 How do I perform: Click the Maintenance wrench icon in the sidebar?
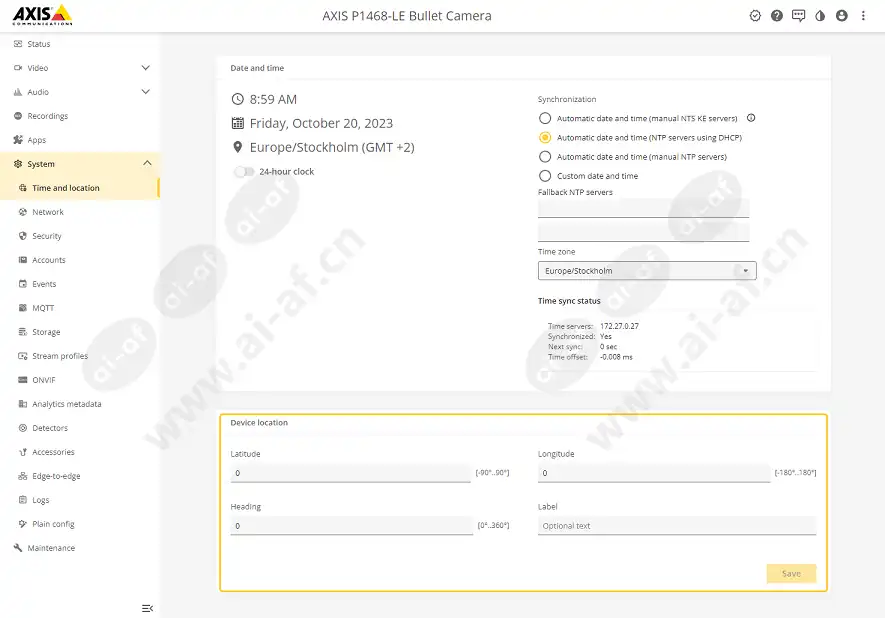(18, 548)
